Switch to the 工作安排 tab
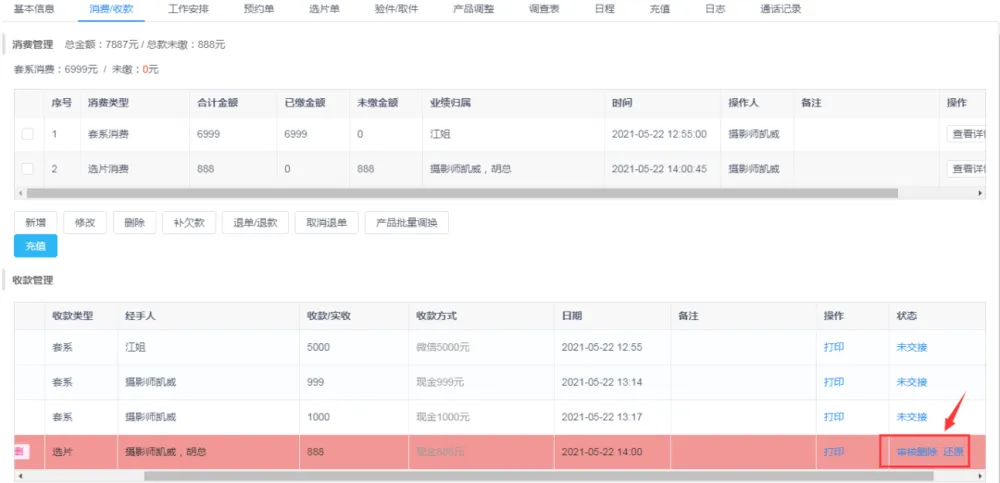 [x=190, y=9]
